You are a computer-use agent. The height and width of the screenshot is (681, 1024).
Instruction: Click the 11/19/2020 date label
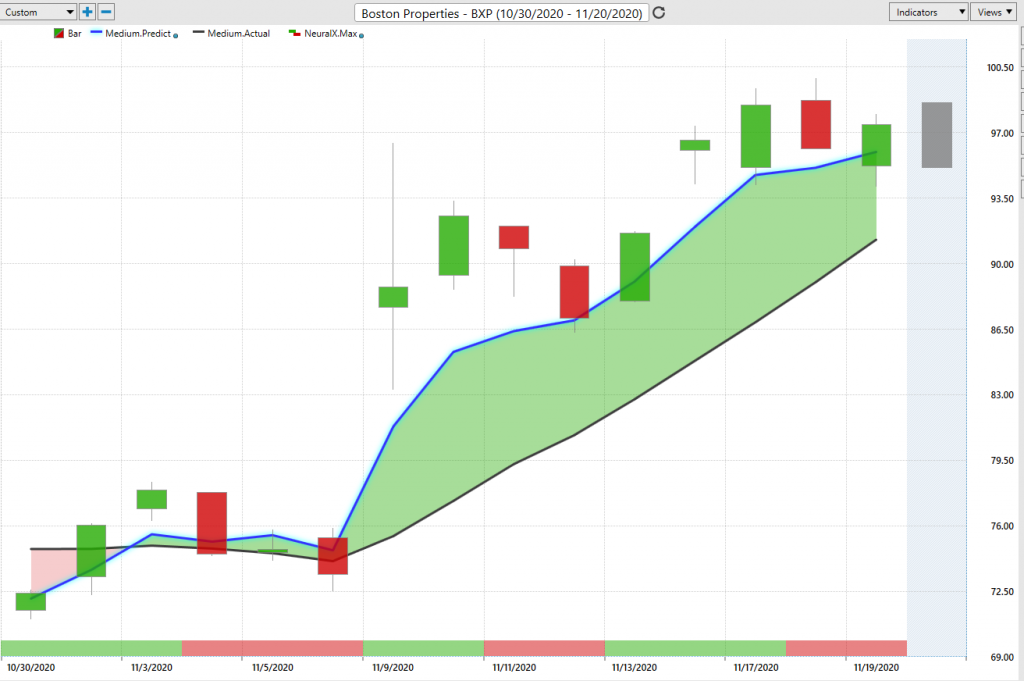pos(876,667)
